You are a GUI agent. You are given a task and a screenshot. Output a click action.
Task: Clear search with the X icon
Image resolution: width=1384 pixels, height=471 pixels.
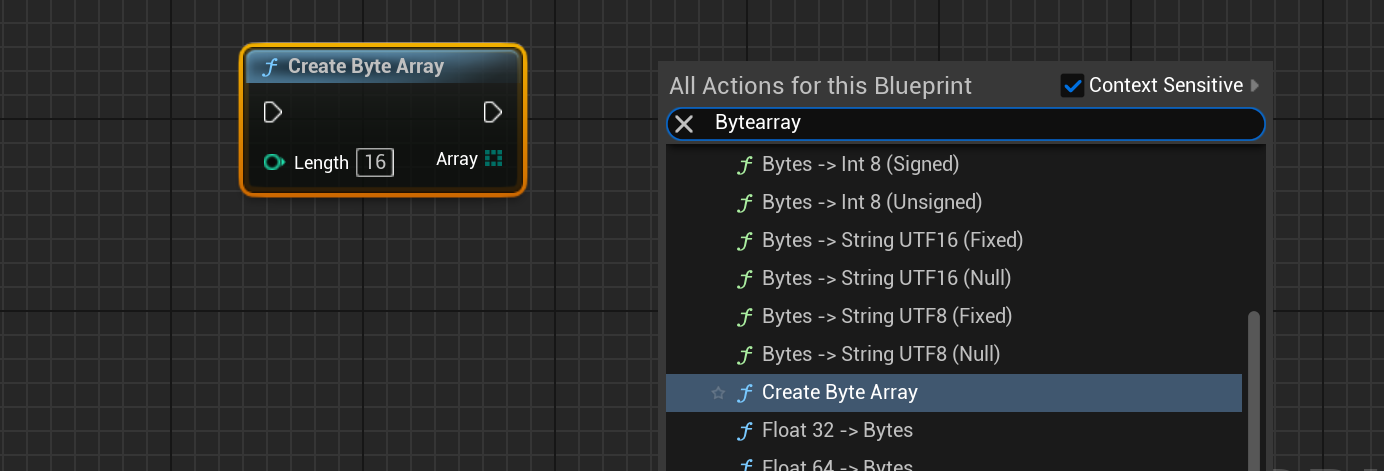[x=684, y=124]
